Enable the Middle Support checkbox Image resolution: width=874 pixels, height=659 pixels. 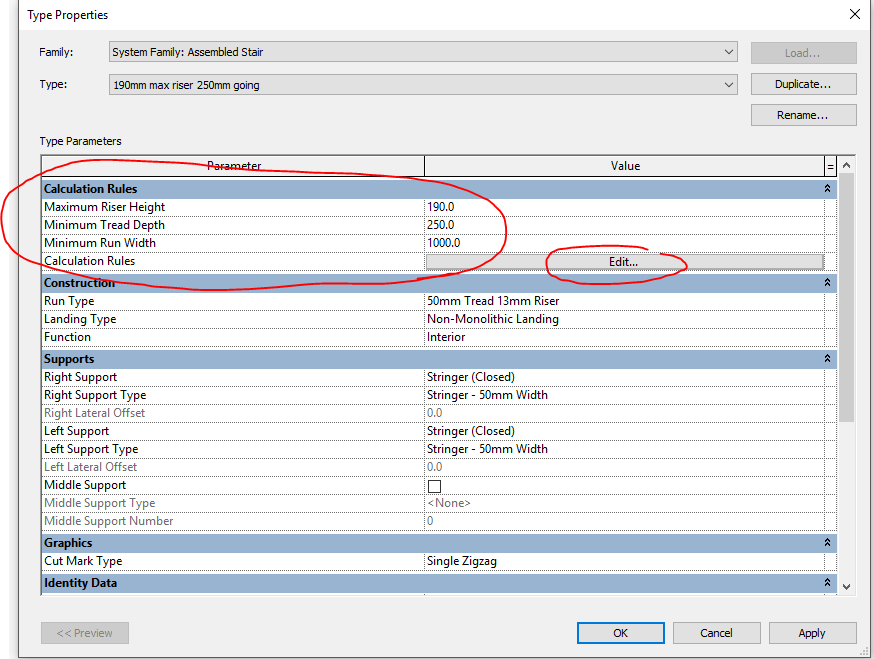pyautogui.click(x=434, y=486)
